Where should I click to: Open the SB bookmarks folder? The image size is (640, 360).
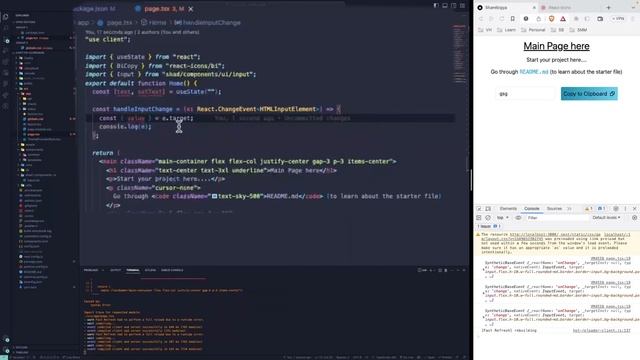(557, 30)
